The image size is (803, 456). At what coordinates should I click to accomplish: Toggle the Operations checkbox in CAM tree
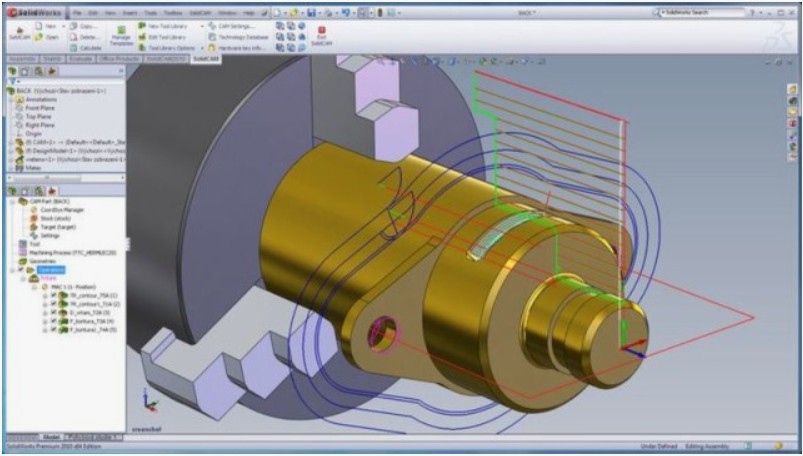coord(19,269)
